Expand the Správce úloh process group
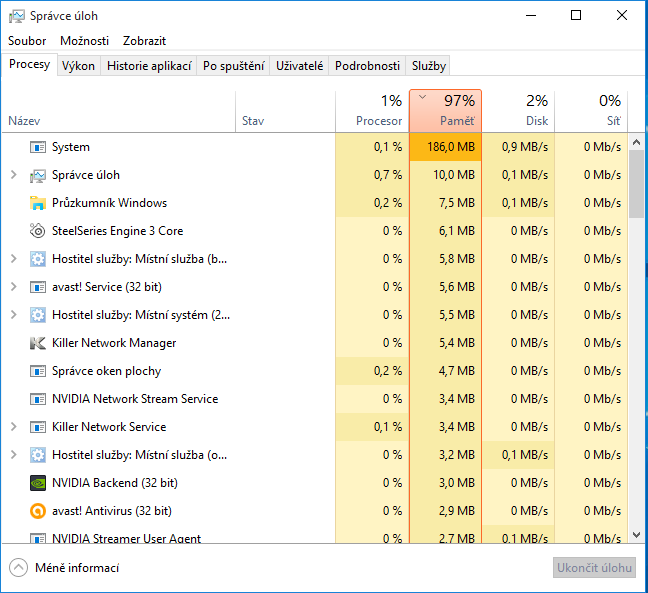 coord(13,175)
